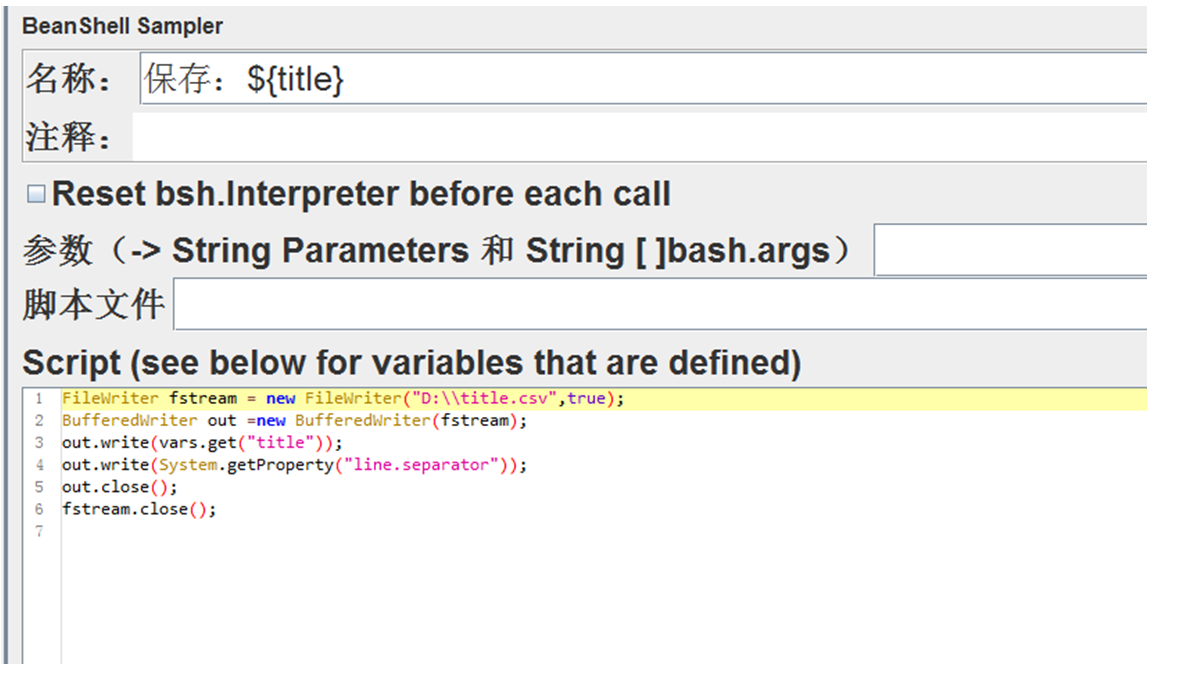The image size is (1190, 693).
Task: Click the empty 注释 comment field
Action: pos(639,137)
